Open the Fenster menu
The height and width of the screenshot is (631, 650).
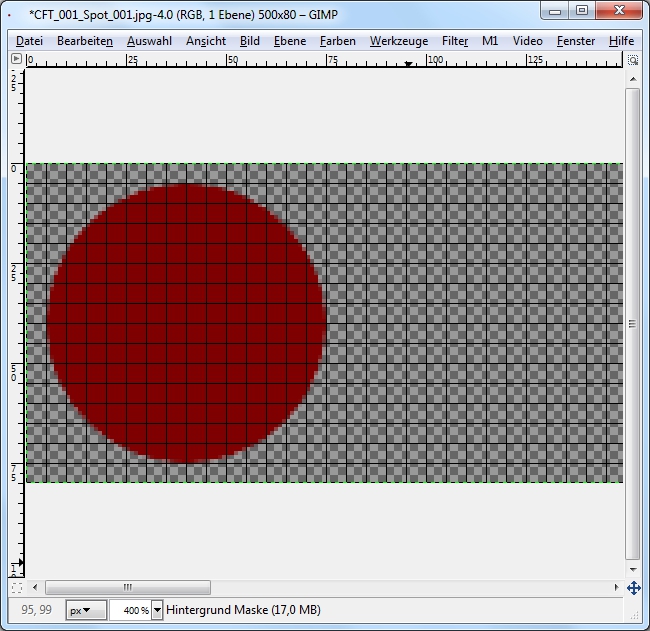[x=575, y=41]
